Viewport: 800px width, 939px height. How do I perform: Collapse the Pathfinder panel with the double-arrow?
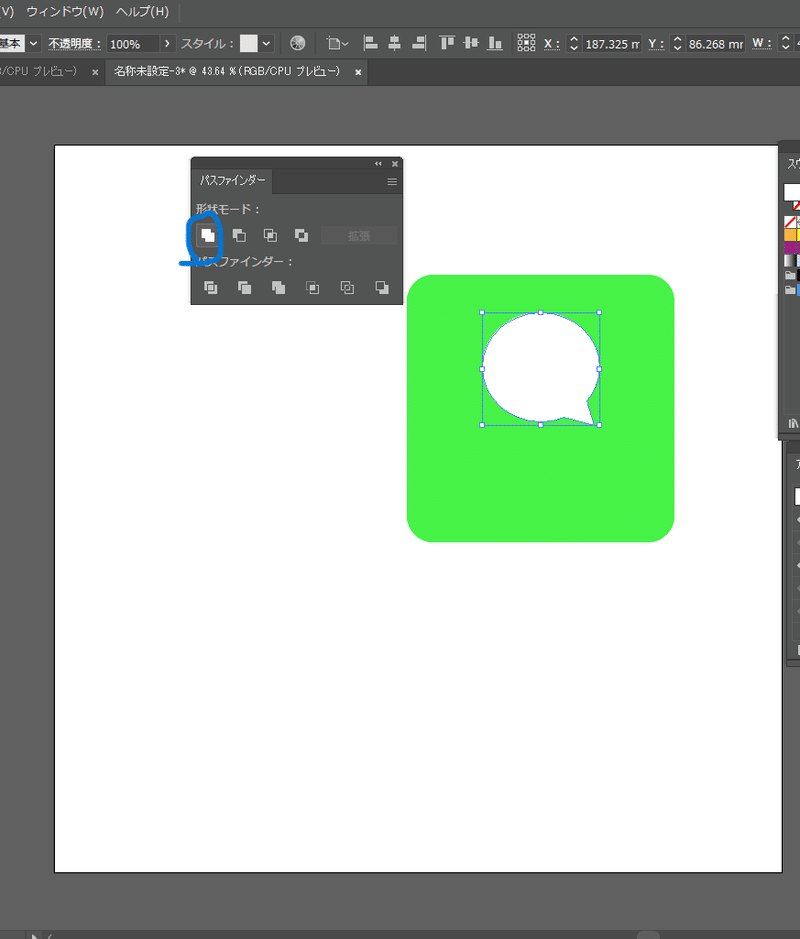(378, 163)
